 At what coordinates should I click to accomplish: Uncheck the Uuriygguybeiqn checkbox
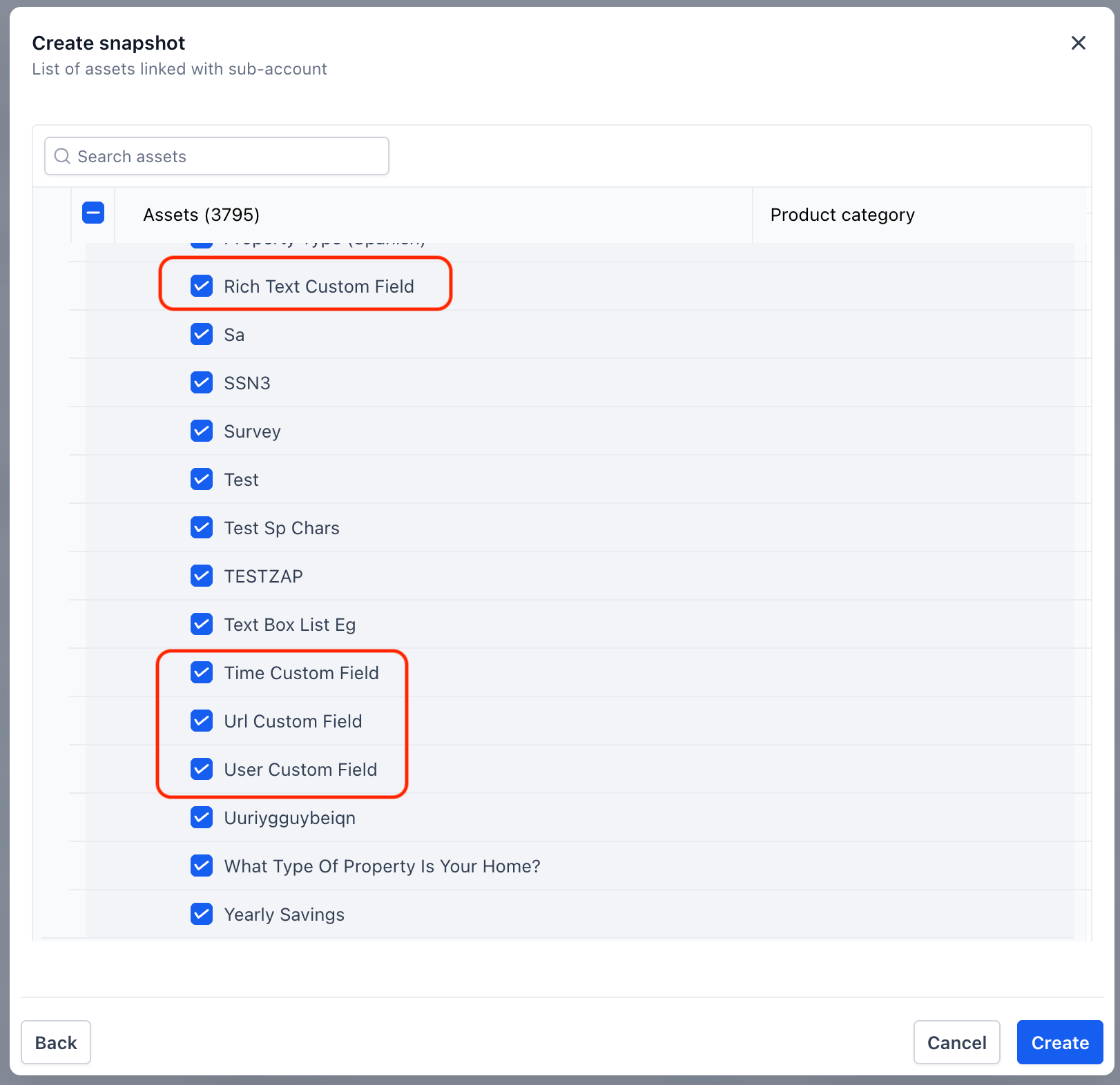click(x=202, y=817)
